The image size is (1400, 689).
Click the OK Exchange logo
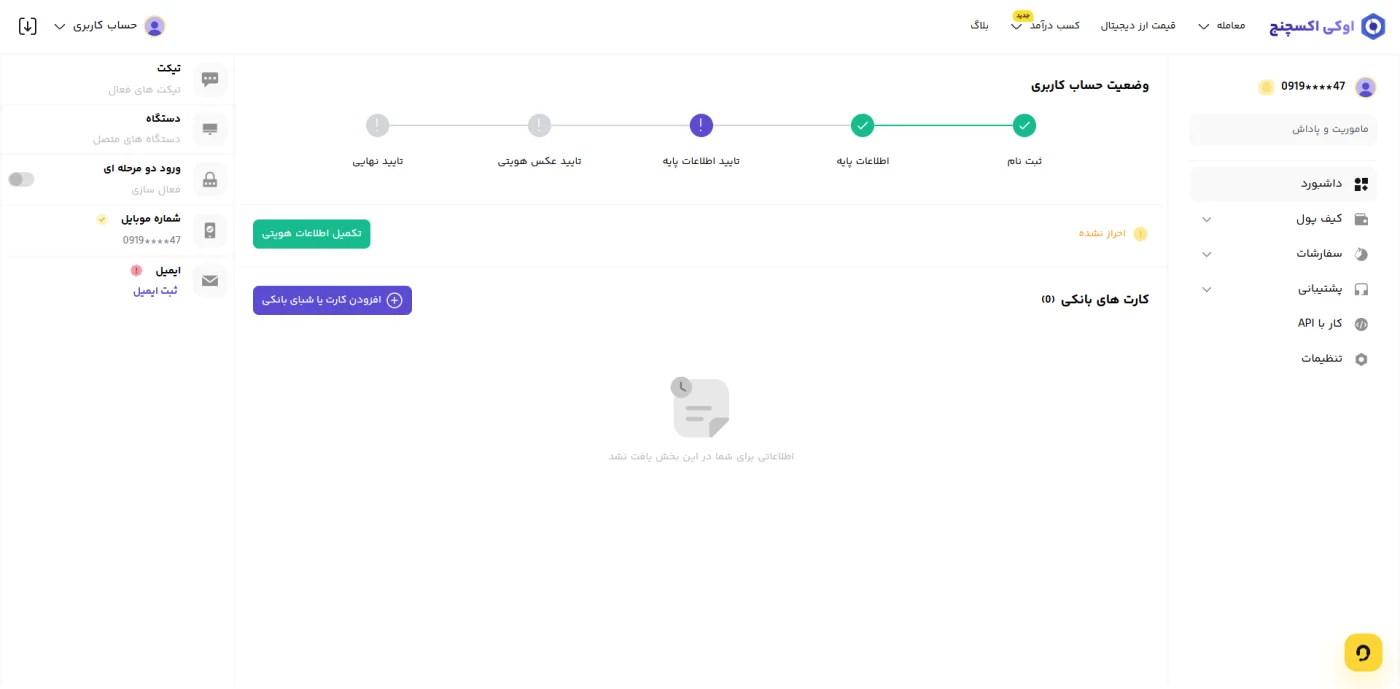coord(1327,26)
